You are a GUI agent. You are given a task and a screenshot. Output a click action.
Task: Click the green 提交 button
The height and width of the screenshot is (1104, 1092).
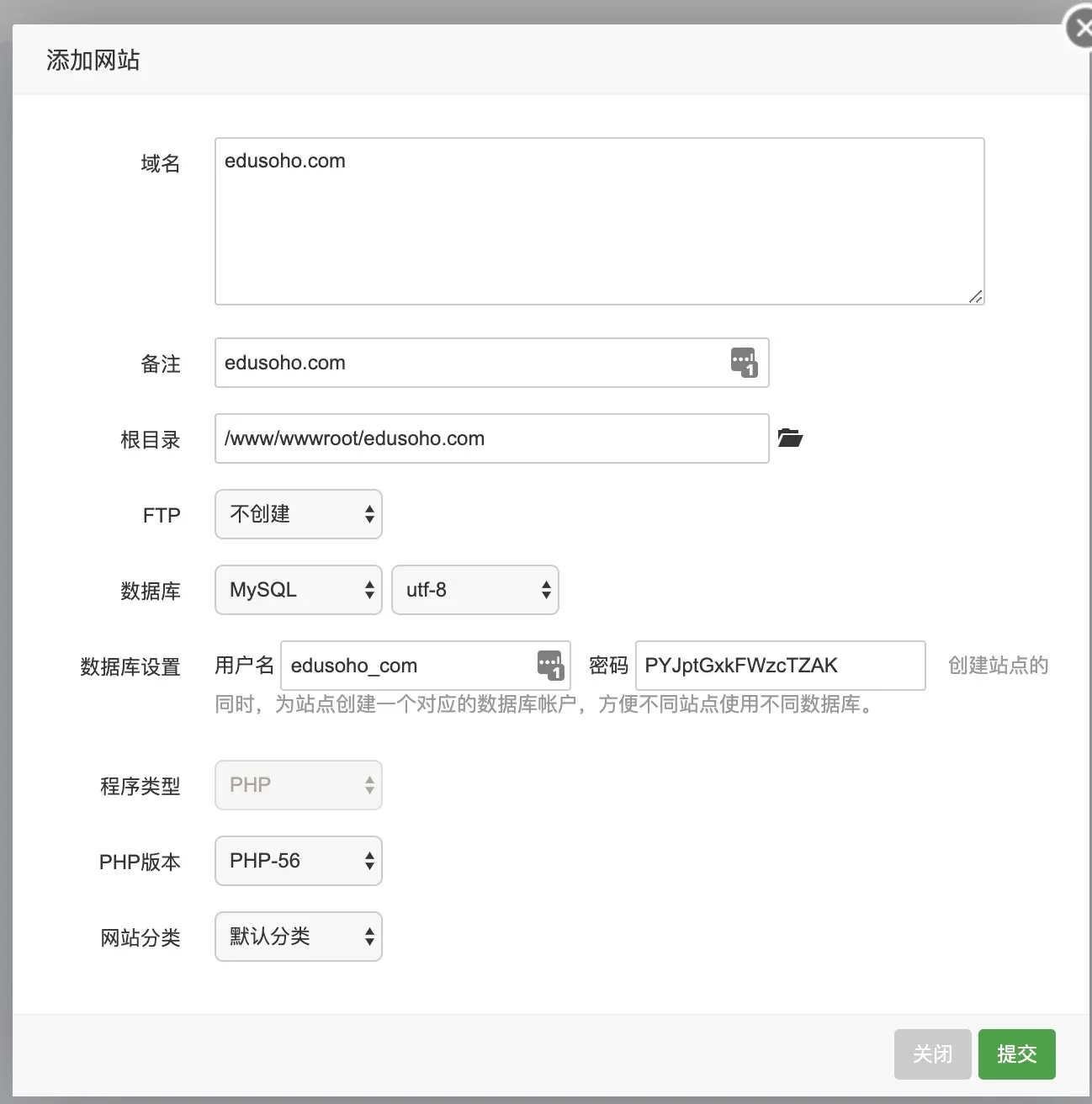coord(1016,1054)
